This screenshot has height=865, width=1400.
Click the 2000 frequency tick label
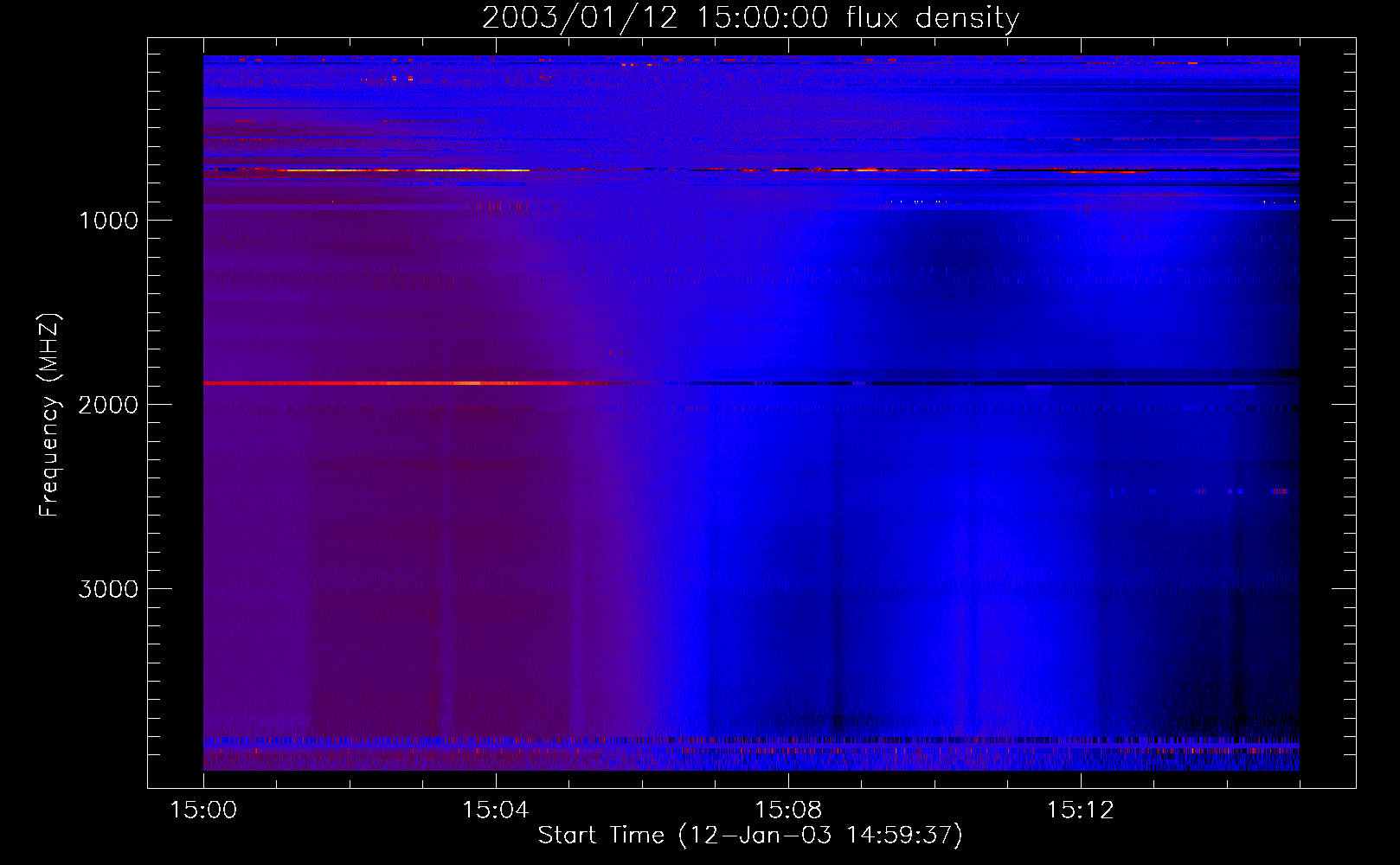109,405
